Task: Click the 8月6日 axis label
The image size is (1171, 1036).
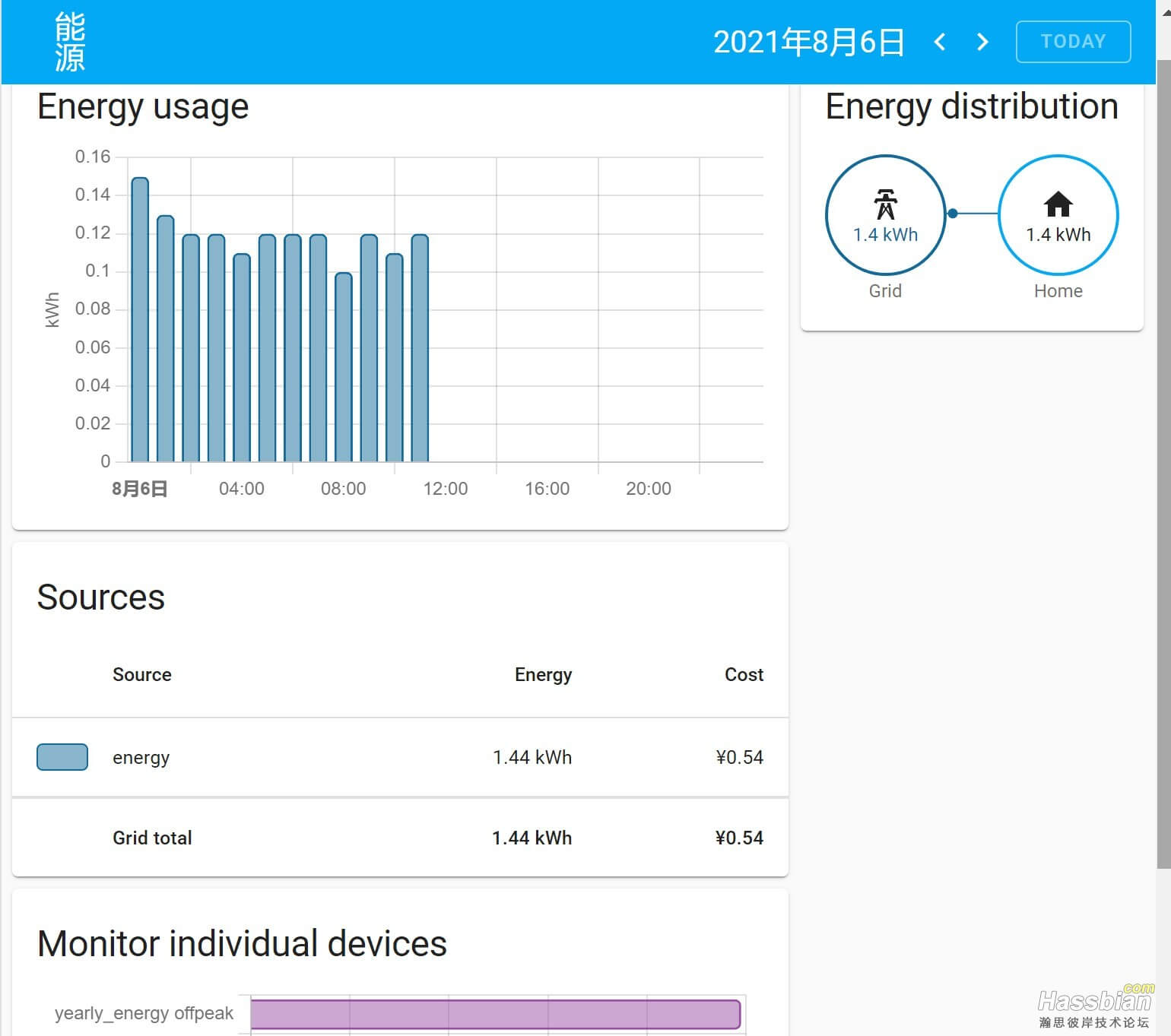Action: tap(140, 489)
